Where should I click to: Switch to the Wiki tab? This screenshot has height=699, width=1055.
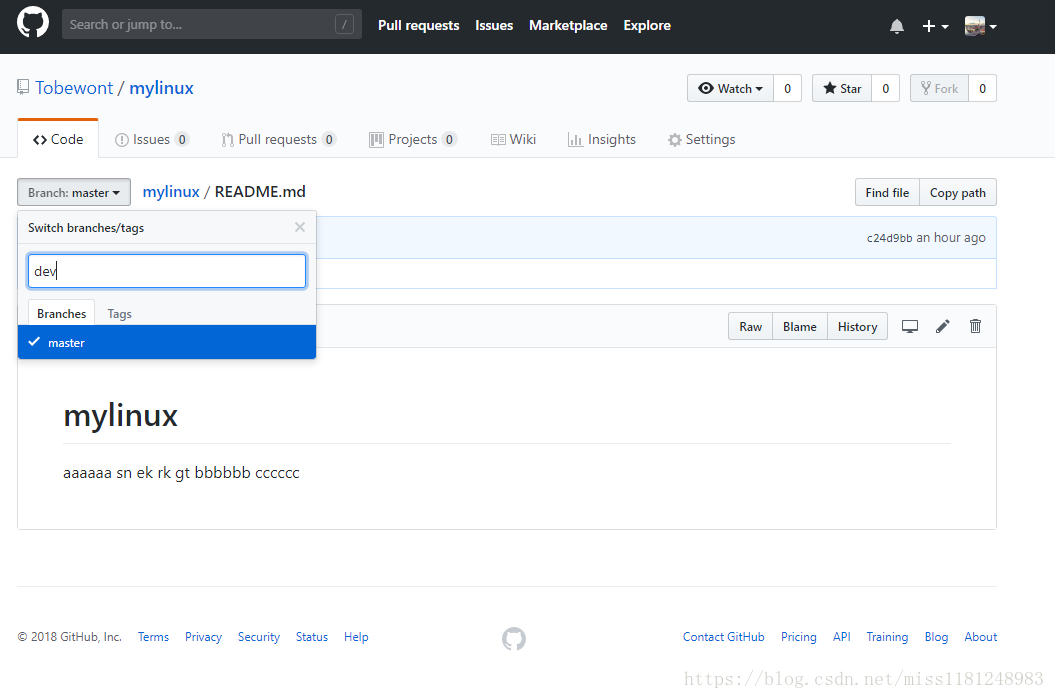tap(513, 139)
